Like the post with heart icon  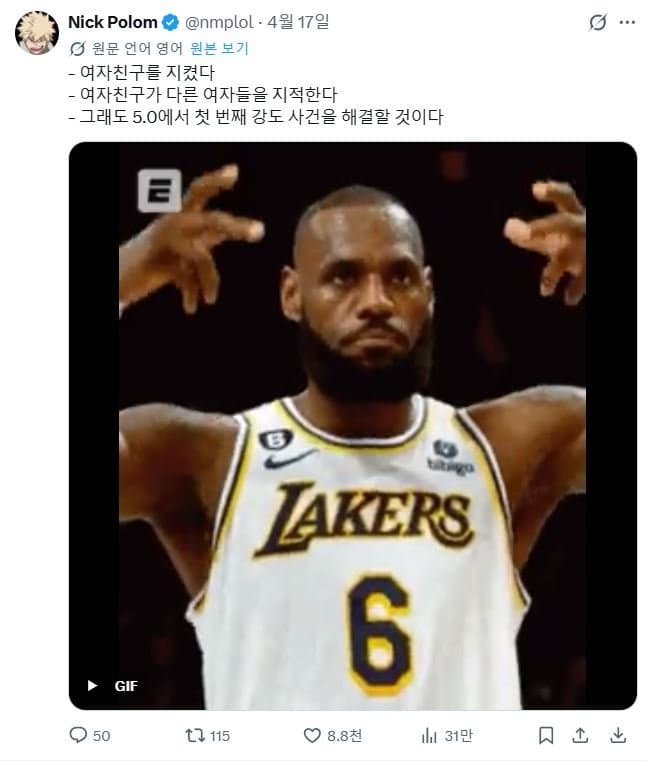[x=312, y=735]
